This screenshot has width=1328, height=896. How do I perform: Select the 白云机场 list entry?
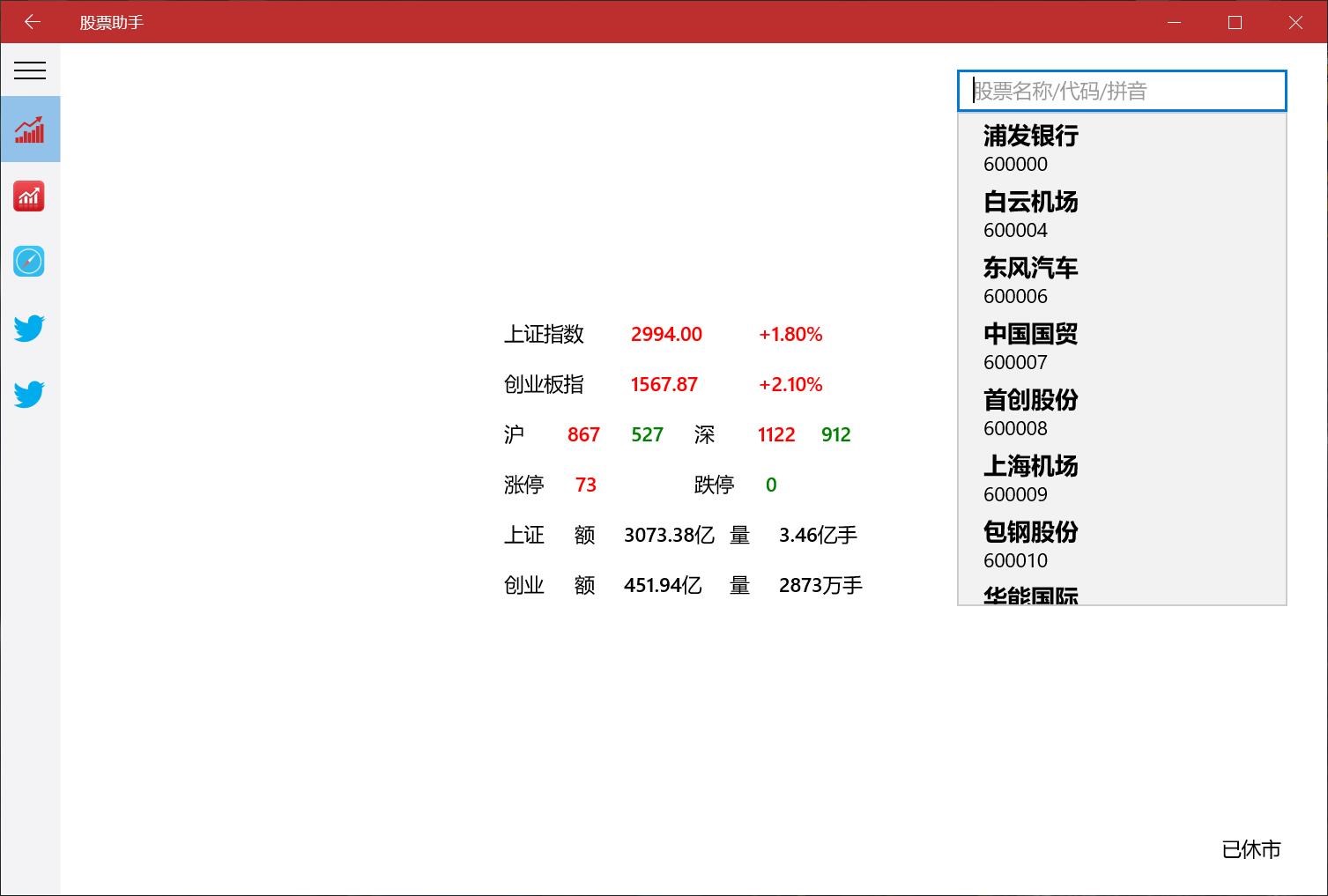(1031, 202)
